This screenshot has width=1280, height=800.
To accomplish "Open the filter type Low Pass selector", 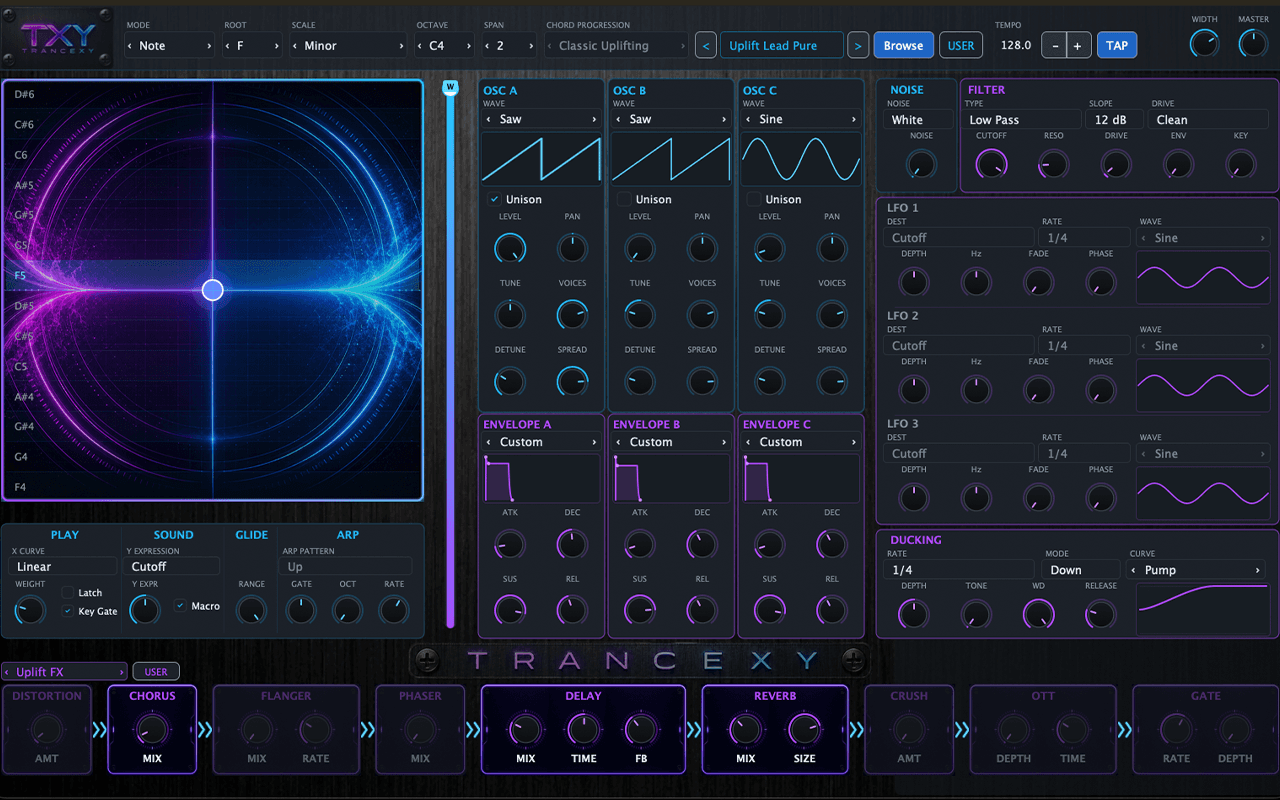I will [1022, 120].
